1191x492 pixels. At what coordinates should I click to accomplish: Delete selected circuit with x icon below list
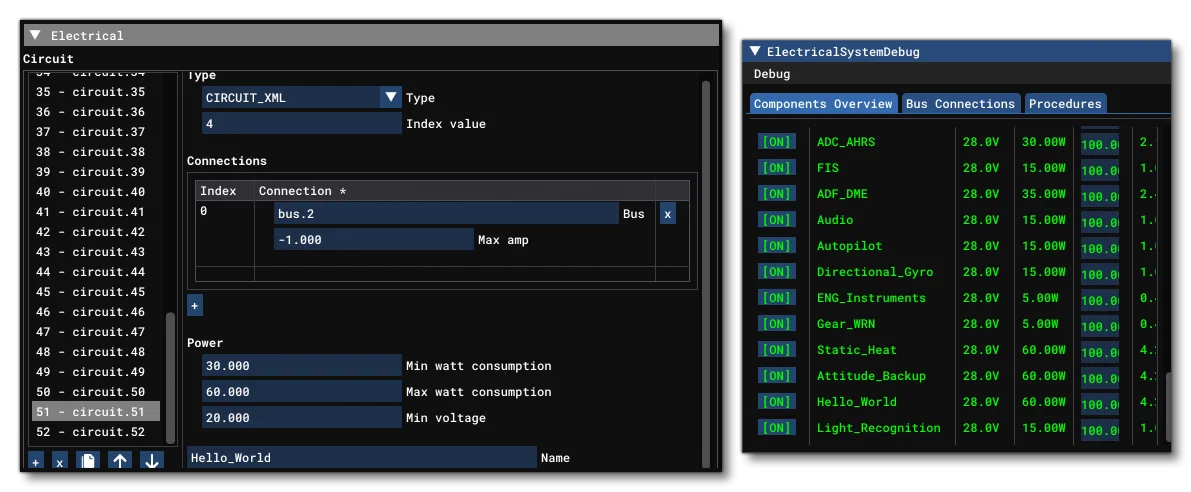click(x=60, y=462)
